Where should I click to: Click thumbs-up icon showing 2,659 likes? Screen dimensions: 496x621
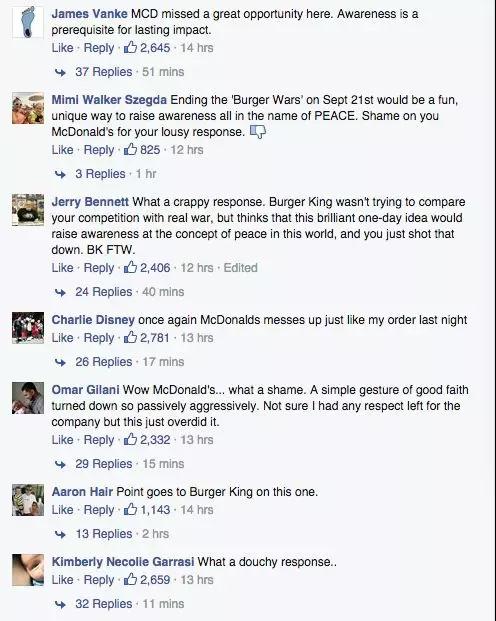[x=130, y=579]
